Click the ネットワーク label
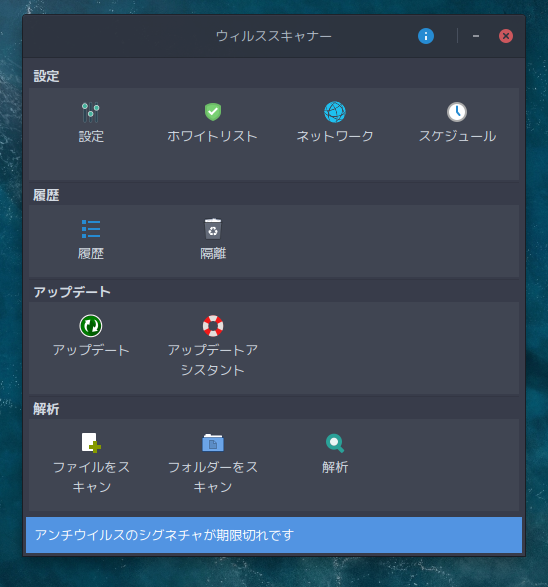This screenshot has height=587, width=548. tap(335, 136)
